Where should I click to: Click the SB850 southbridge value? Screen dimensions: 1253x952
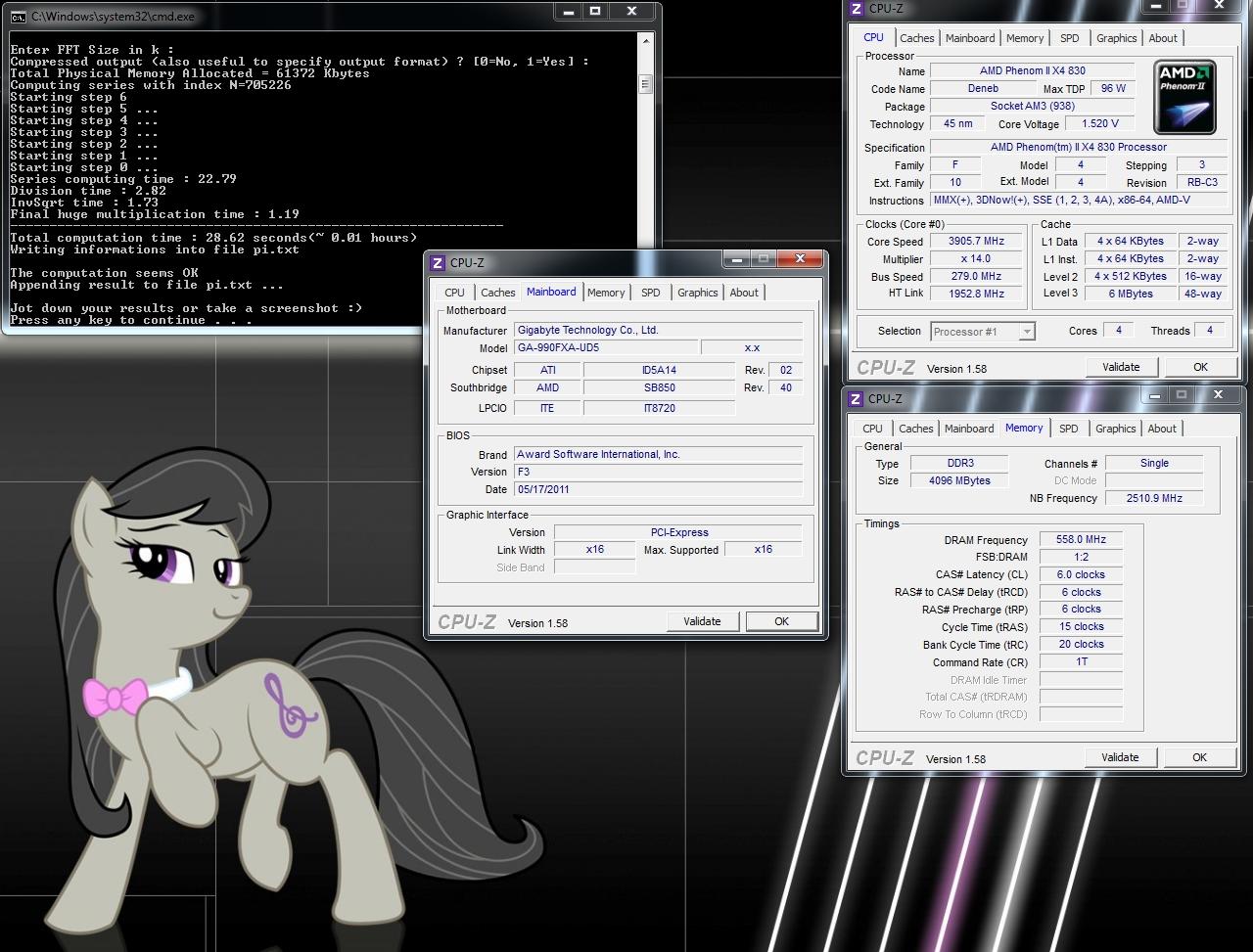coord(659,387)
